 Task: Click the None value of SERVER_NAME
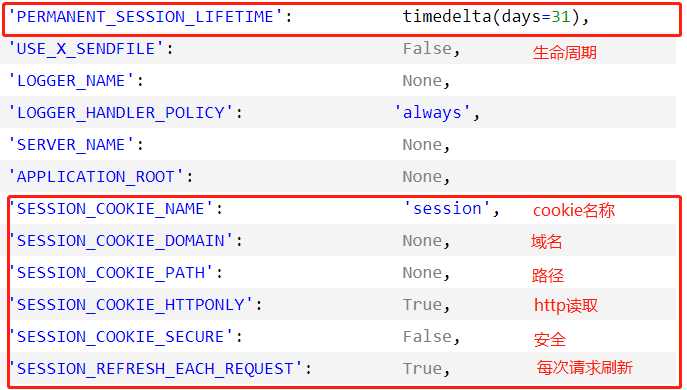pos(422,145)
